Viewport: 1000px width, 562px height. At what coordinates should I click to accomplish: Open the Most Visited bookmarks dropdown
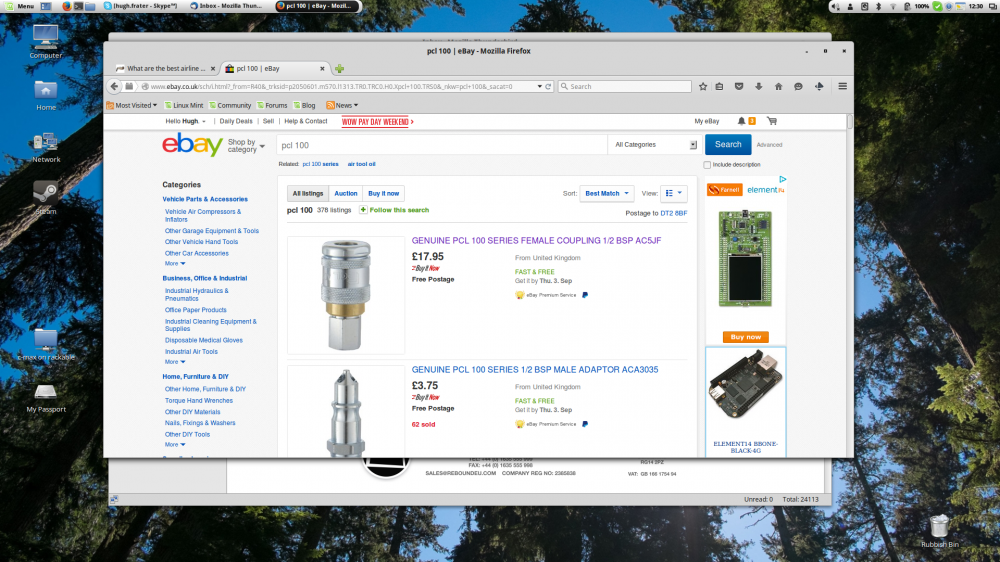(132, 105)
